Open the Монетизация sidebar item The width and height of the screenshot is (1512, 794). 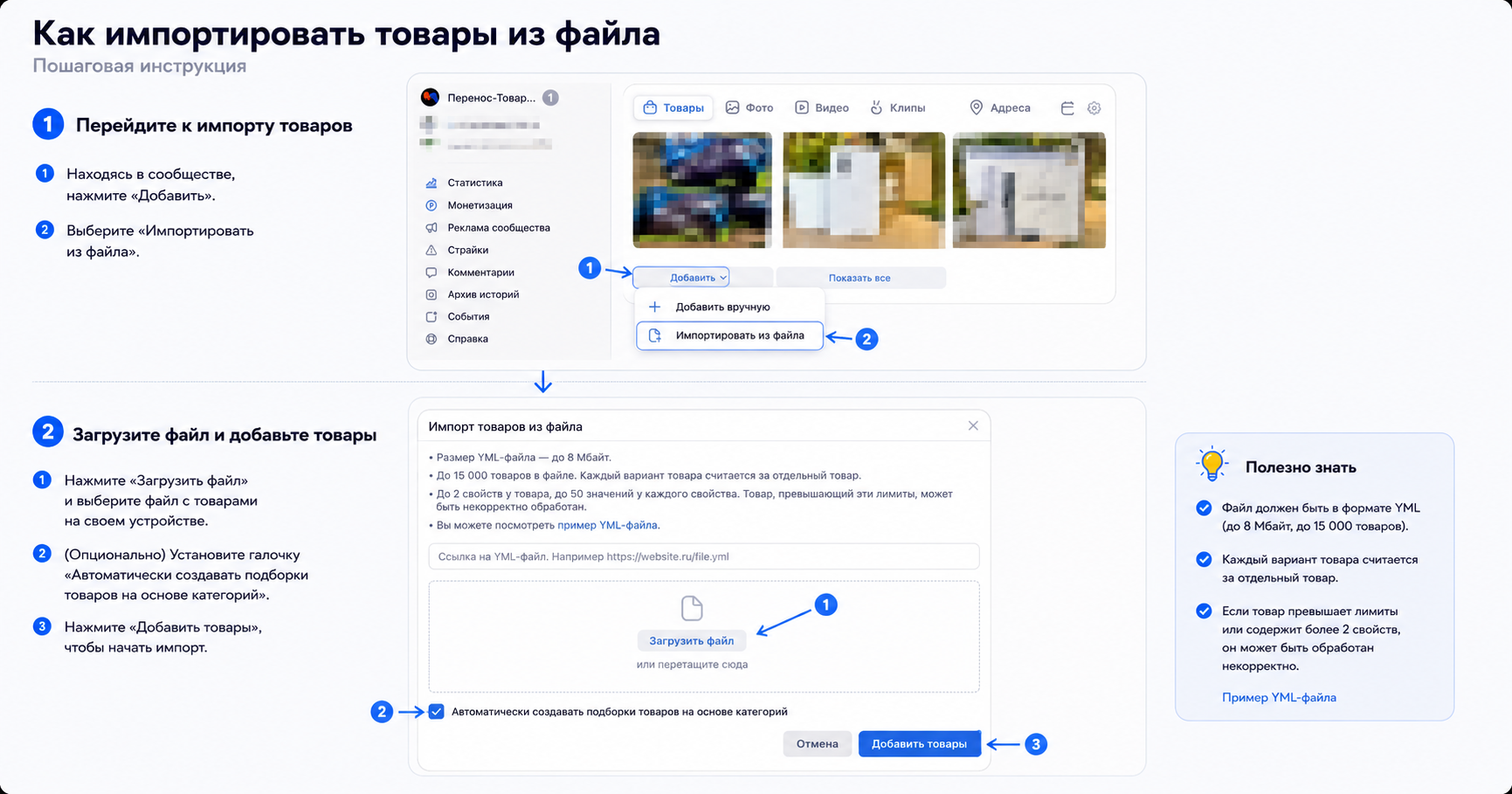[x=480, y=205]
